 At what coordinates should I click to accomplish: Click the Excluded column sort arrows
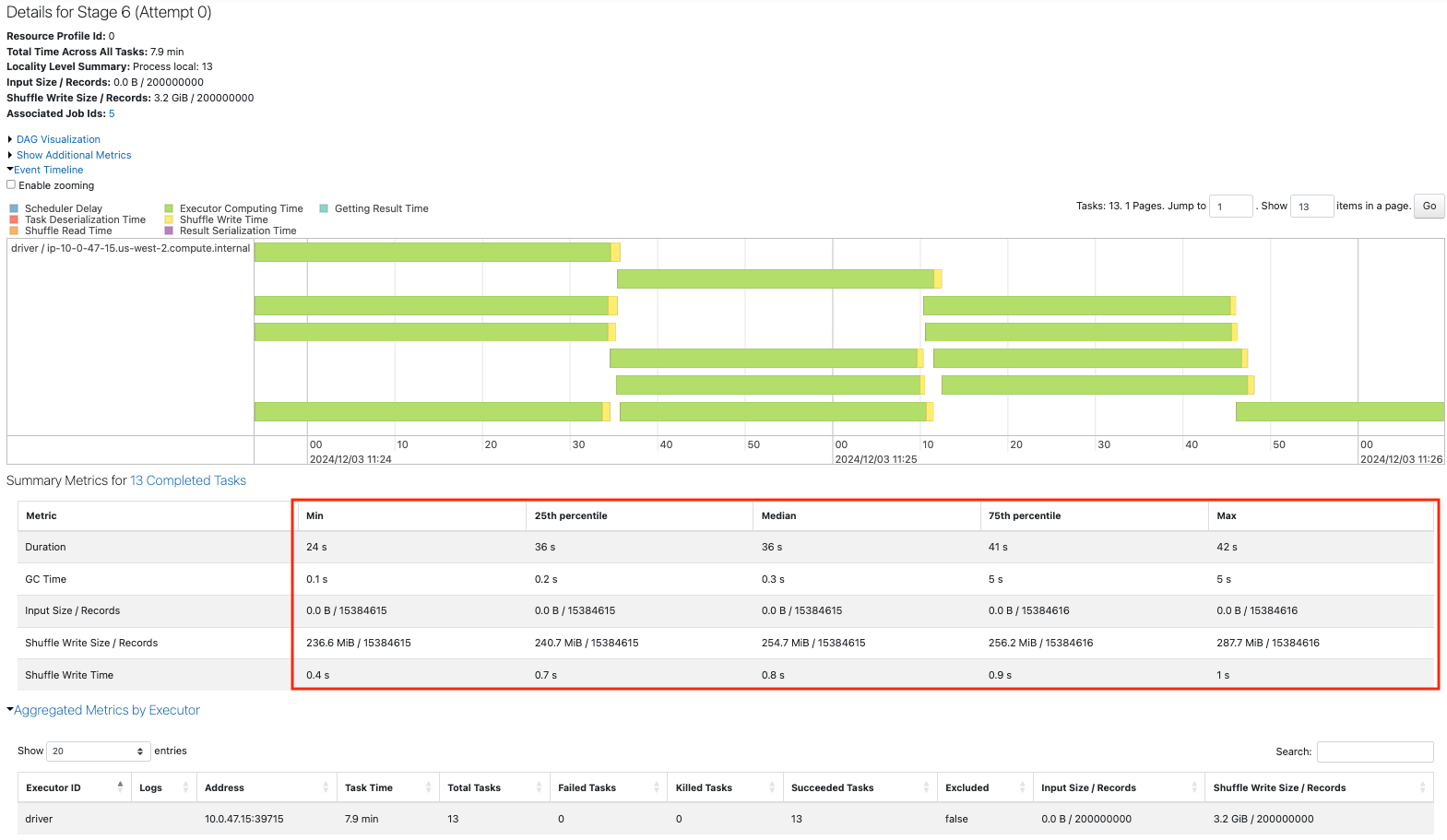tap(1022, 787)
